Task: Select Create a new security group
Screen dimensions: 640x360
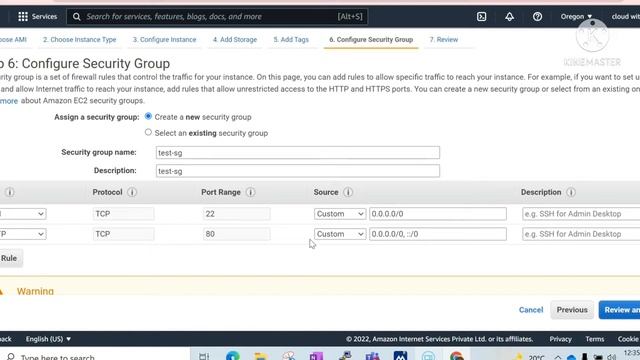Action: [148, 116]
